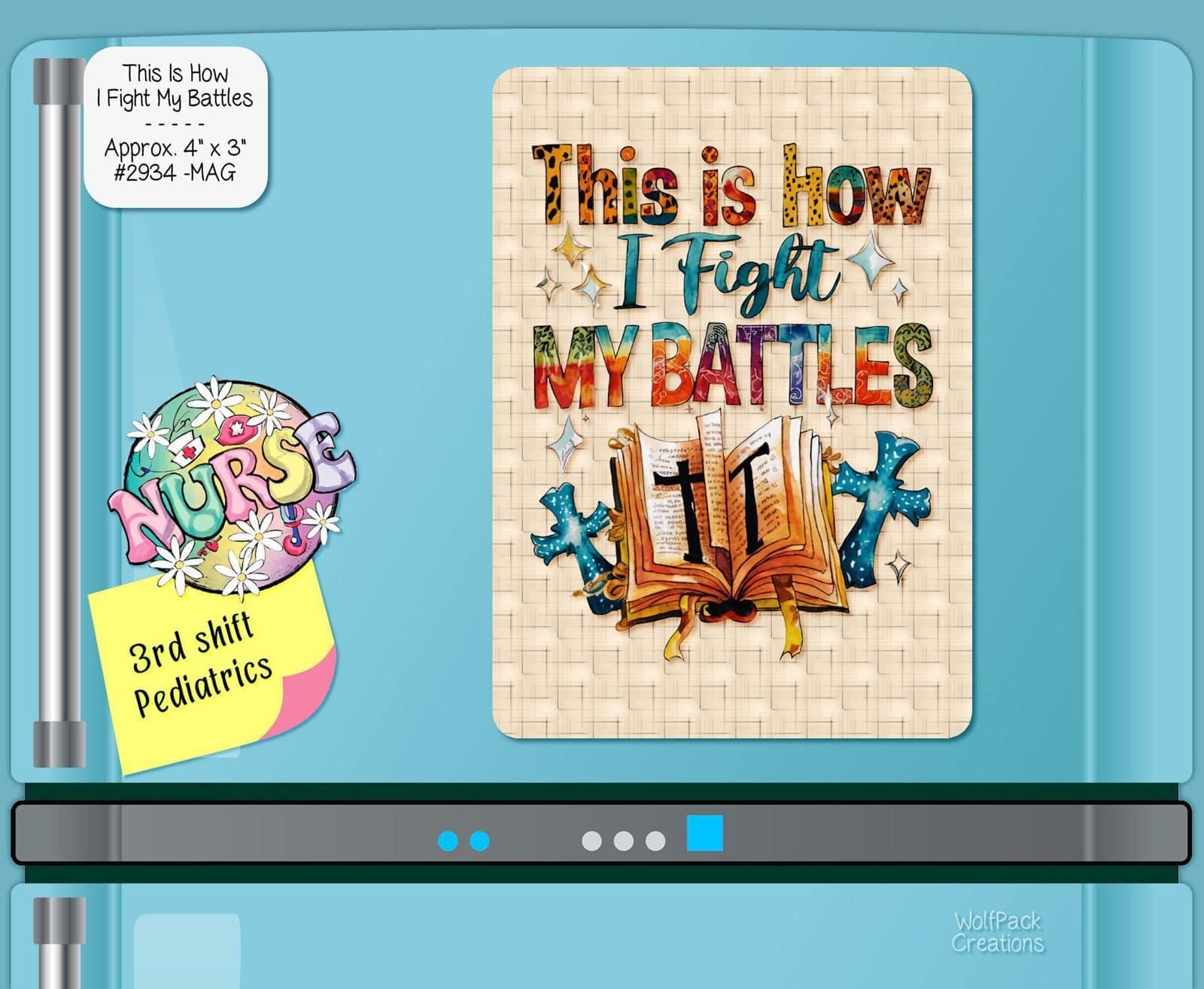Viewport: 1204px width, 989px height.
Task: Click the blue square on the fridge panel
Action: tap(705, 833)
